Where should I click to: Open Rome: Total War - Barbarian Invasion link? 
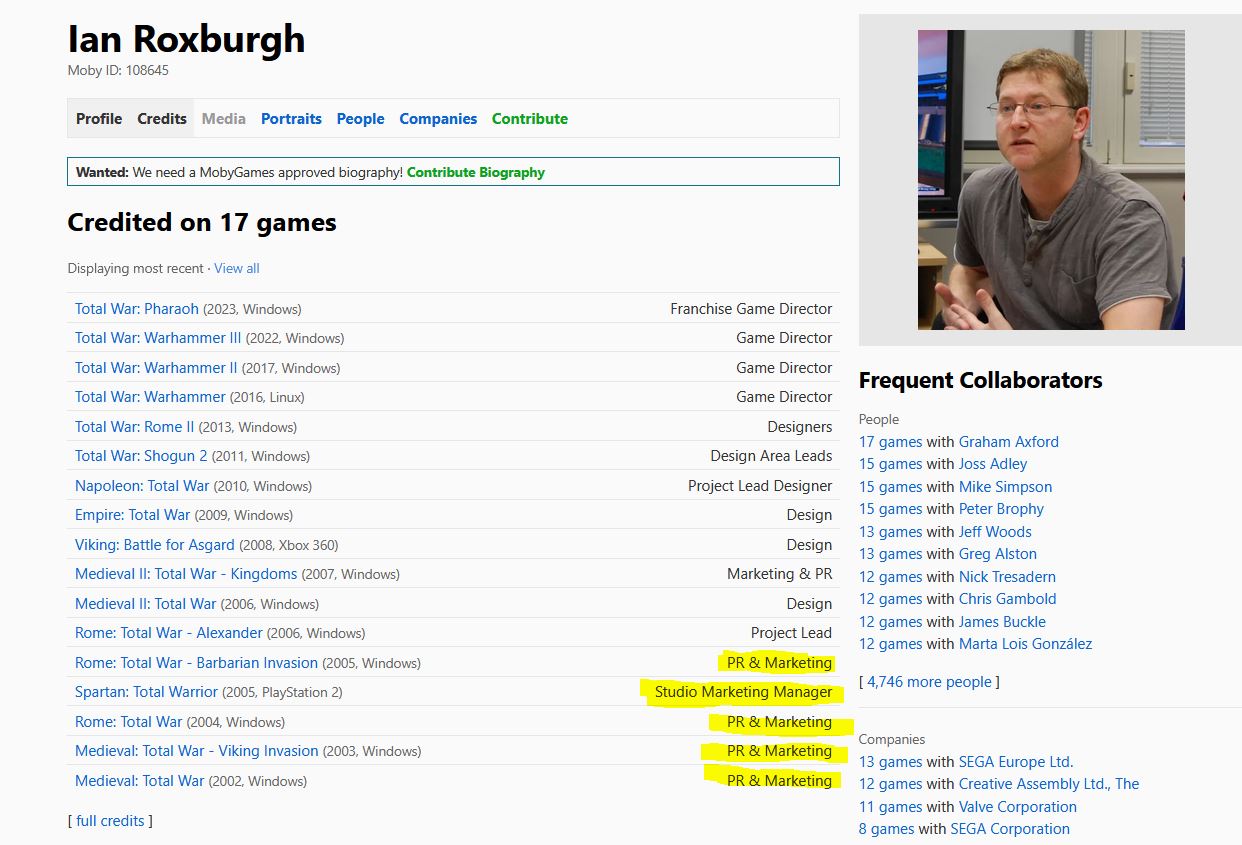coord(196,663)
